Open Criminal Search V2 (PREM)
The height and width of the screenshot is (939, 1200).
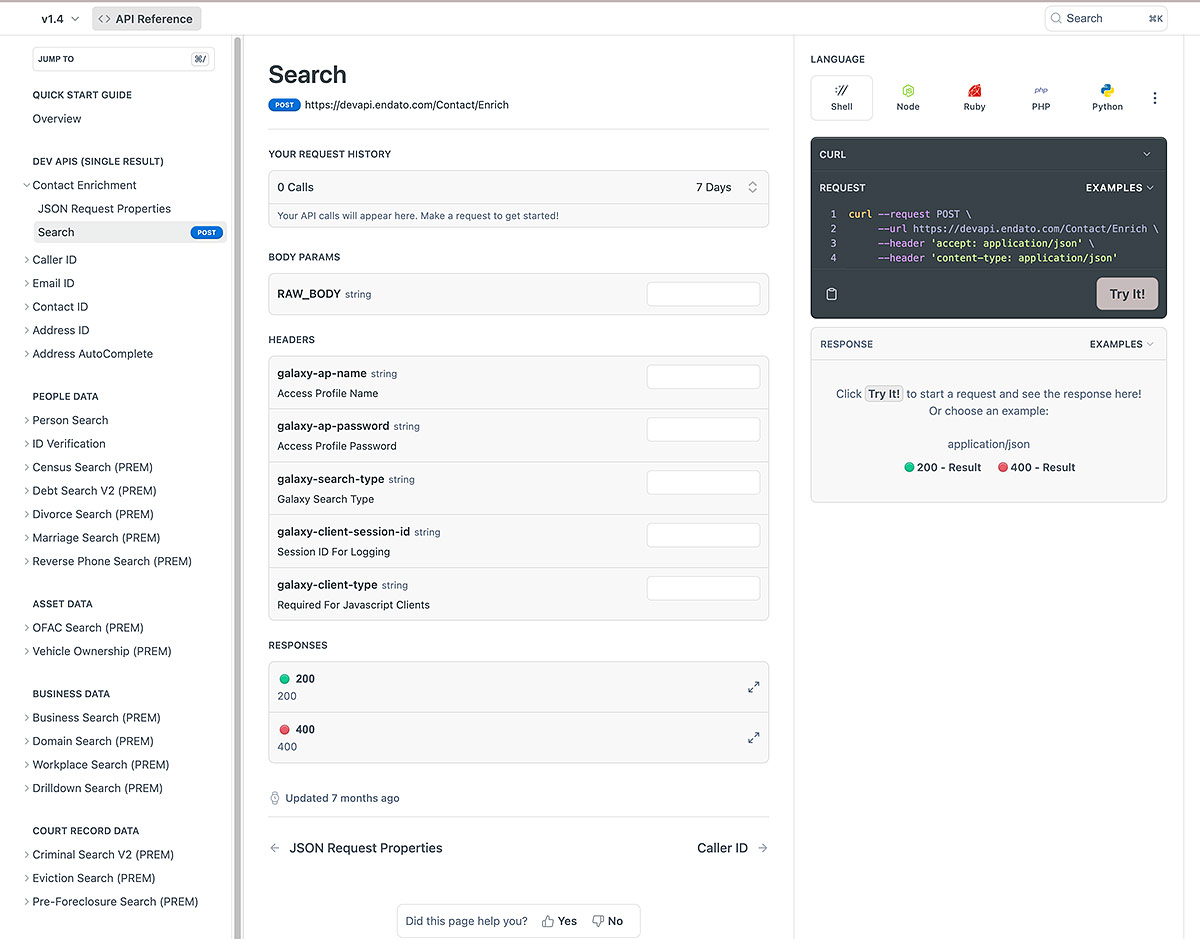[x=103, y=855]
